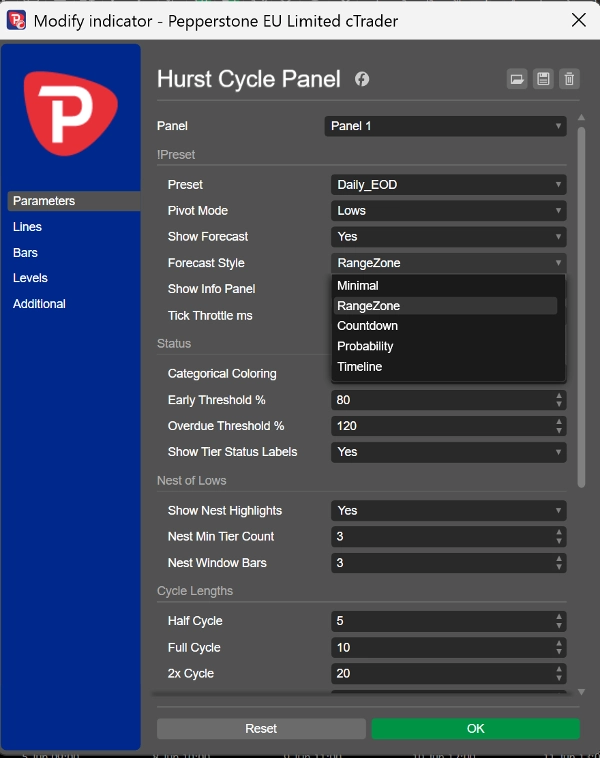Click the cTrader app icon in title bar
The width and height of the screenshot is (600, 758).
16,20
